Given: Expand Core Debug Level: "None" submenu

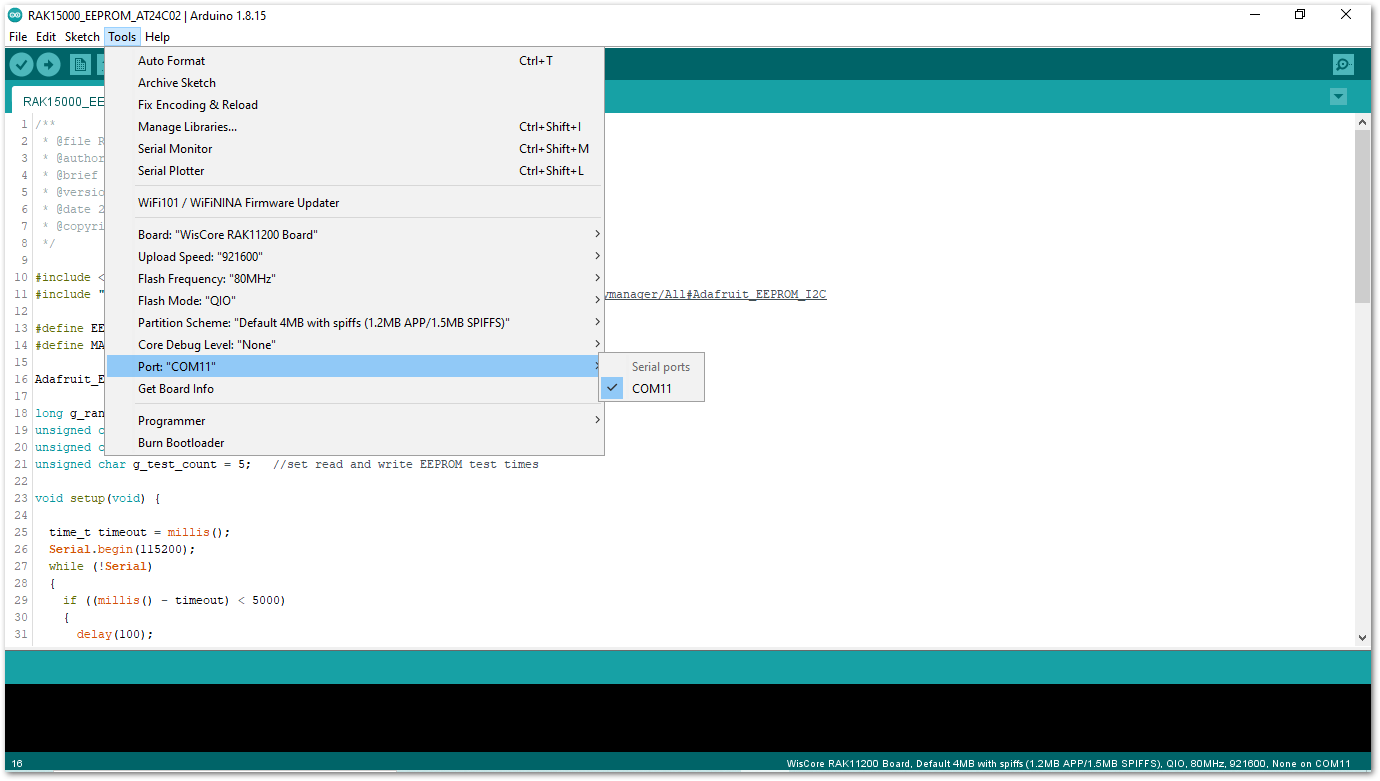Looking at the screenshot, I should pyautogui.click(x=355, y=345).
